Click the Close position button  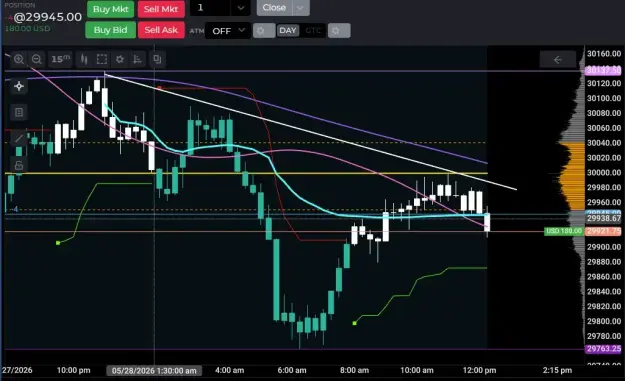point(275,8)
